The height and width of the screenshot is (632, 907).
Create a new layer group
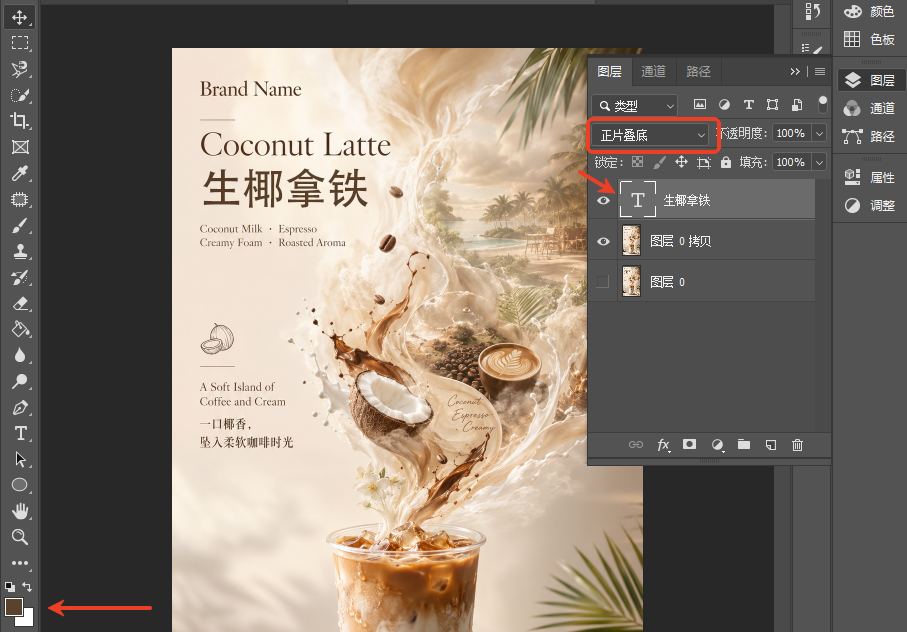[744, 444]
